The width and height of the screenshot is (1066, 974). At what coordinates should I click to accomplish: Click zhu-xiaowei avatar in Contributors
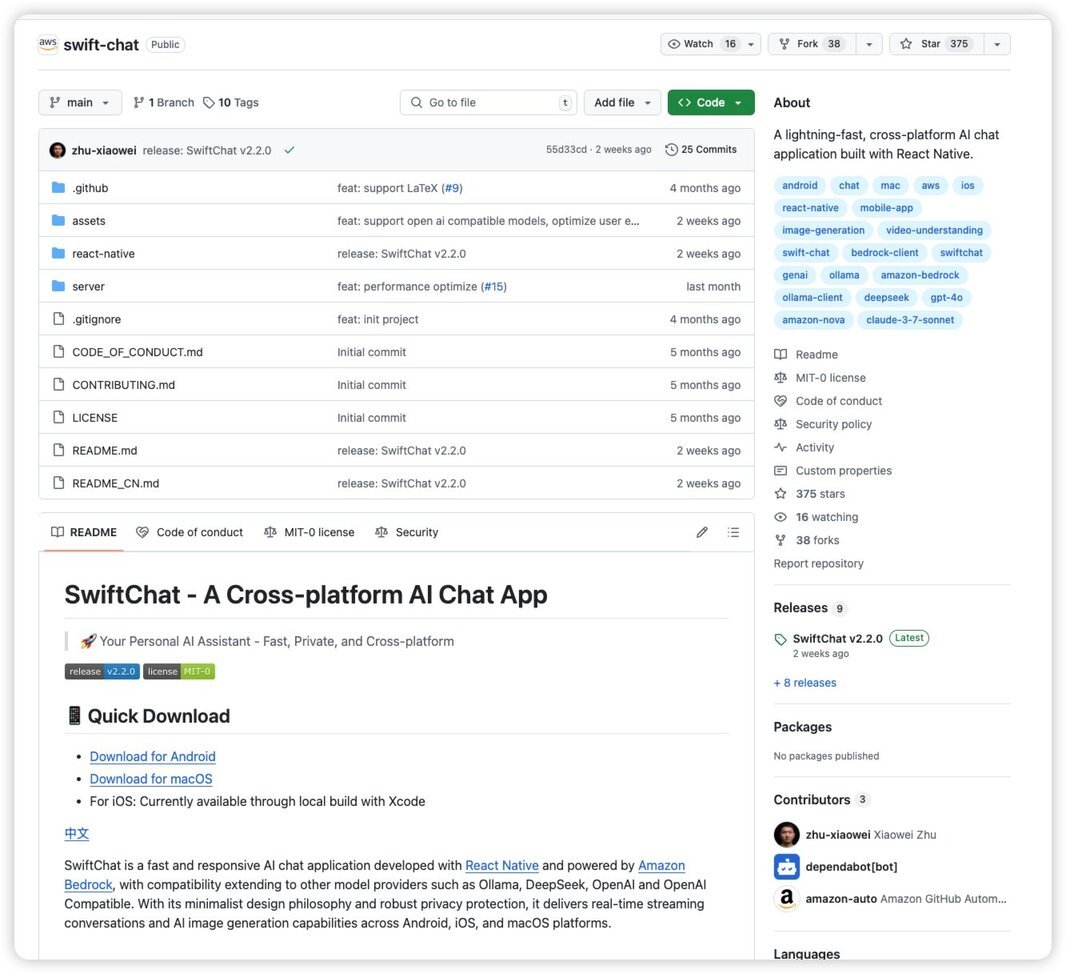click(787, 835)
